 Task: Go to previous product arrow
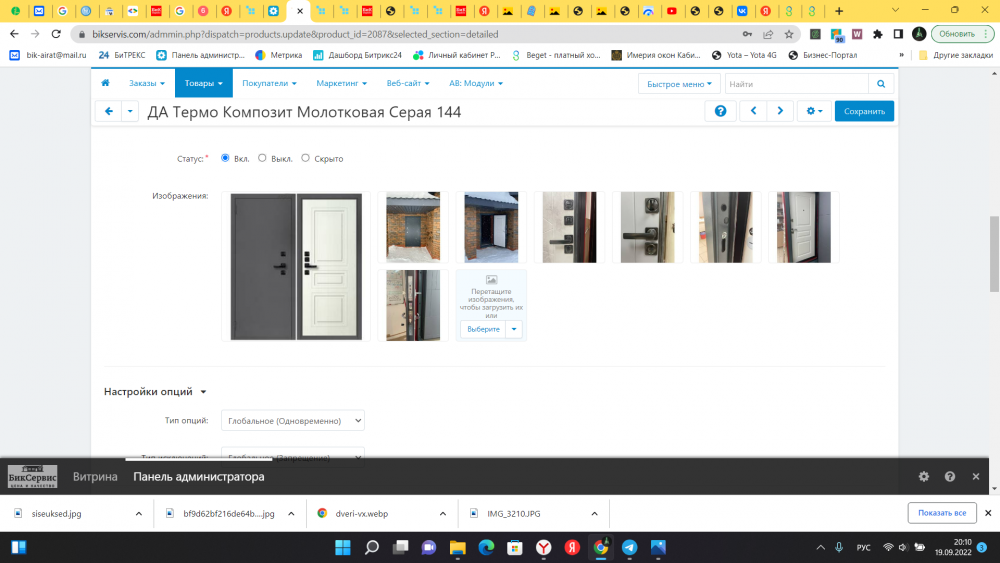pos(753,111)
